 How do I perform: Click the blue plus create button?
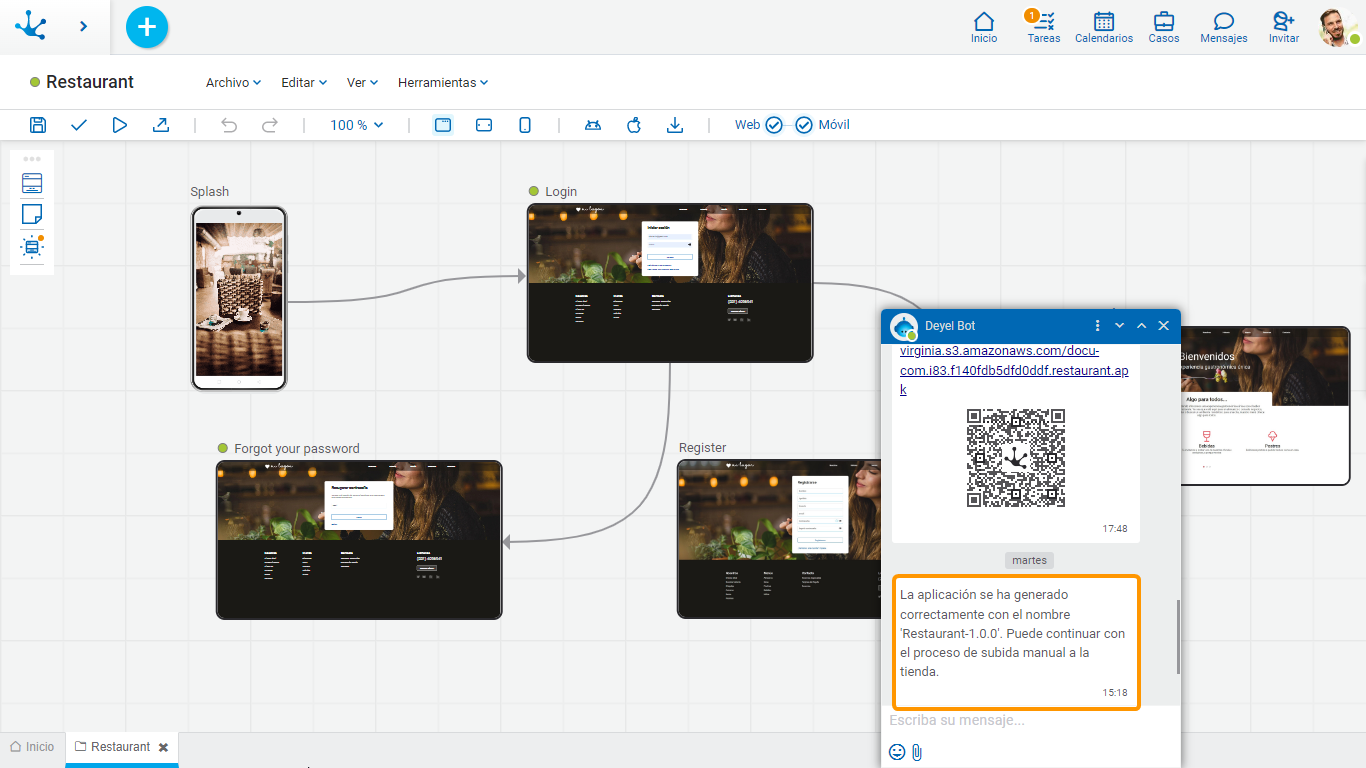click(147, 27)
